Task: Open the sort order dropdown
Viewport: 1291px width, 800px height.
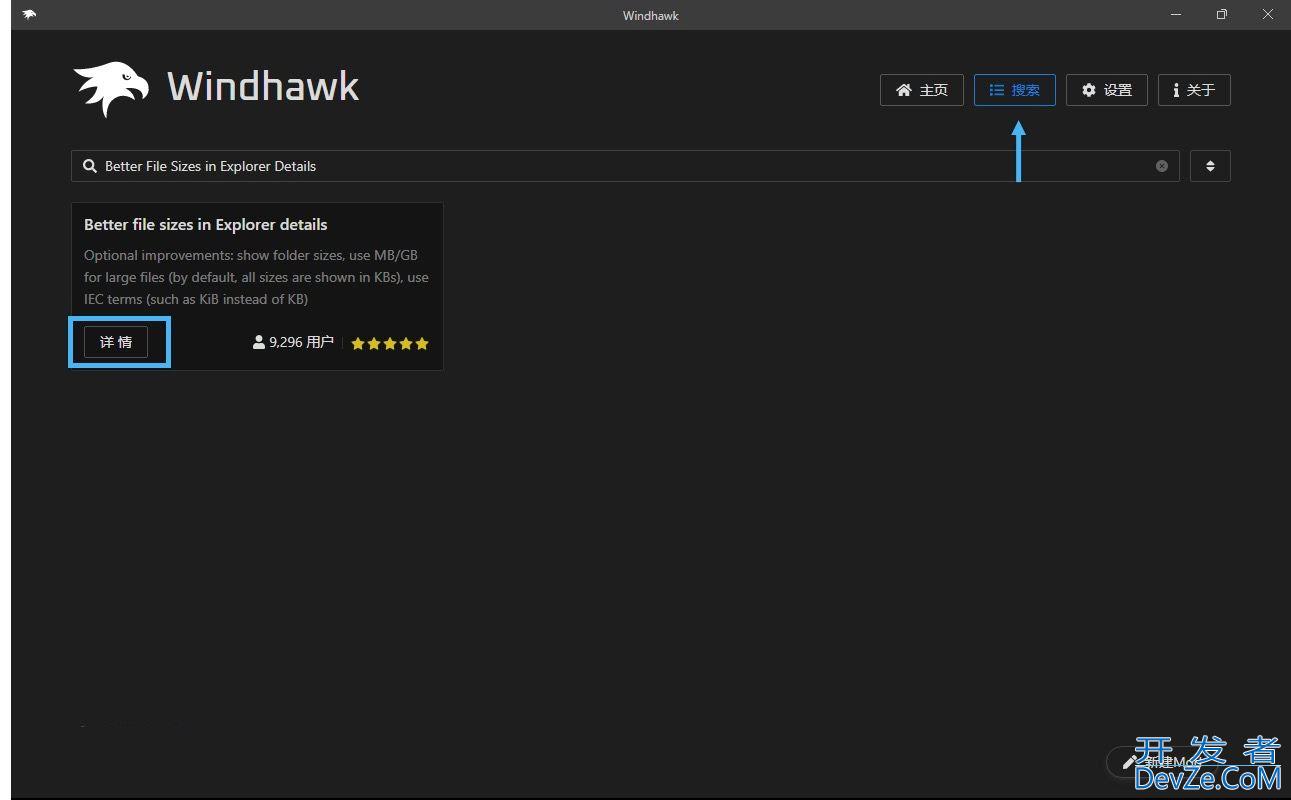Action: point(1210,166)
